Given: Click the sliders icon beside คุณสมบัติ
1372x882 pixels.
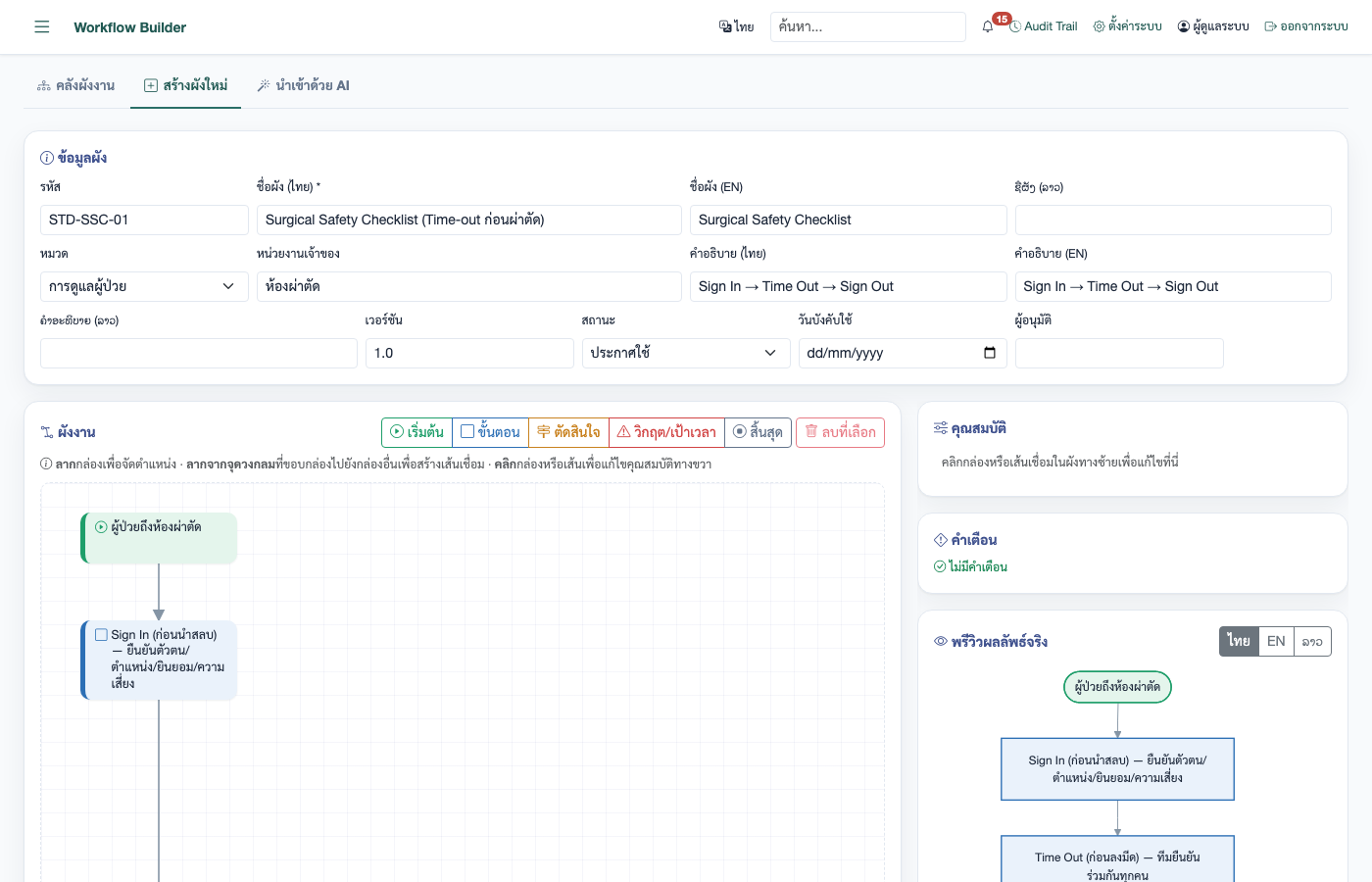Looking at the screenshot, I should [941, 428].
